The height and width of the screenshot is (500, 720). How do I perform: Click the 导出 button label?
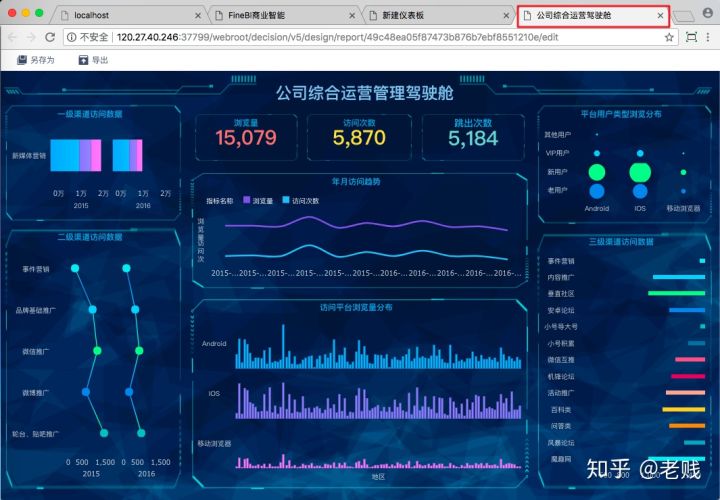pos(100,60)
